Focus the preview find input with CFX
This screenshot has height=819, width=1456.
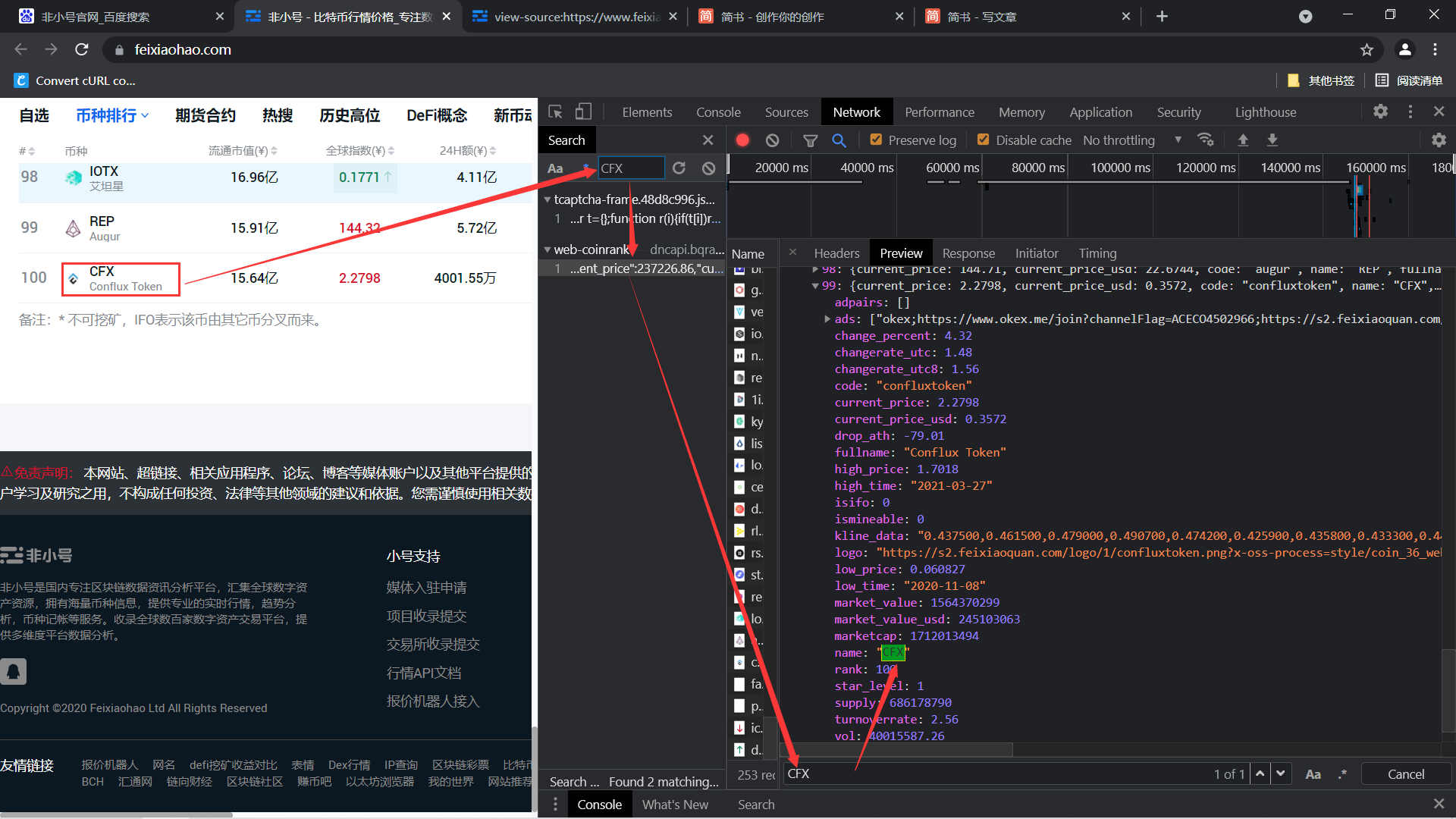[996, 773]
